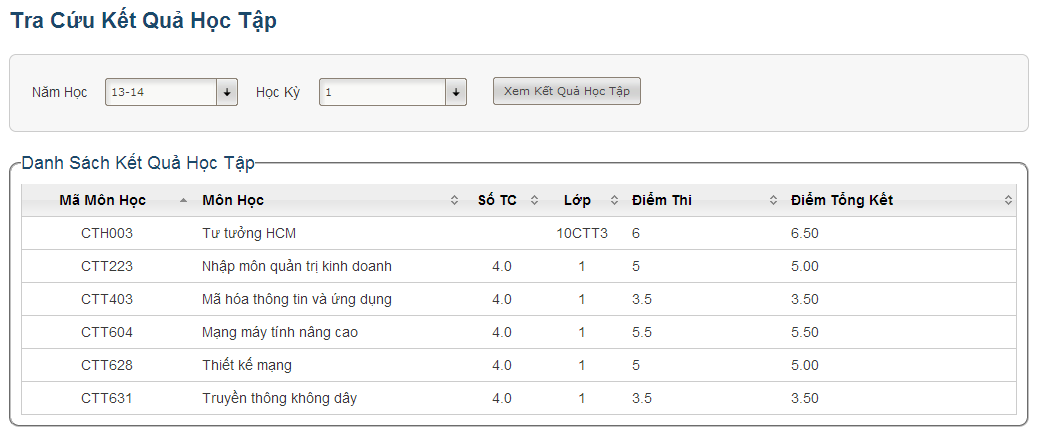Image resolution: width=1037 pixels, height=438 pixels.
Task: Click the Môn Học column header text
Action: (x=233, y=200)
